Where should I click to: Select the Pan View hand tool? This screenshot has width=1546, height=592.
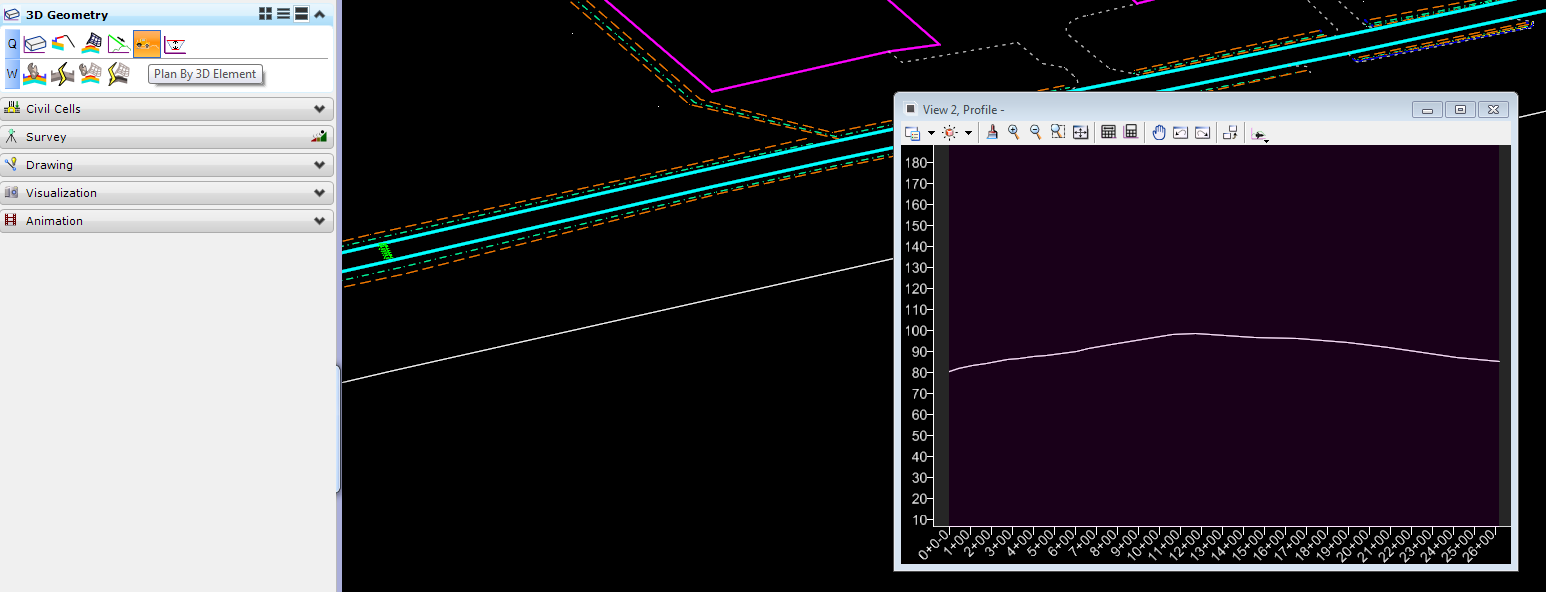pos(1159,132)
